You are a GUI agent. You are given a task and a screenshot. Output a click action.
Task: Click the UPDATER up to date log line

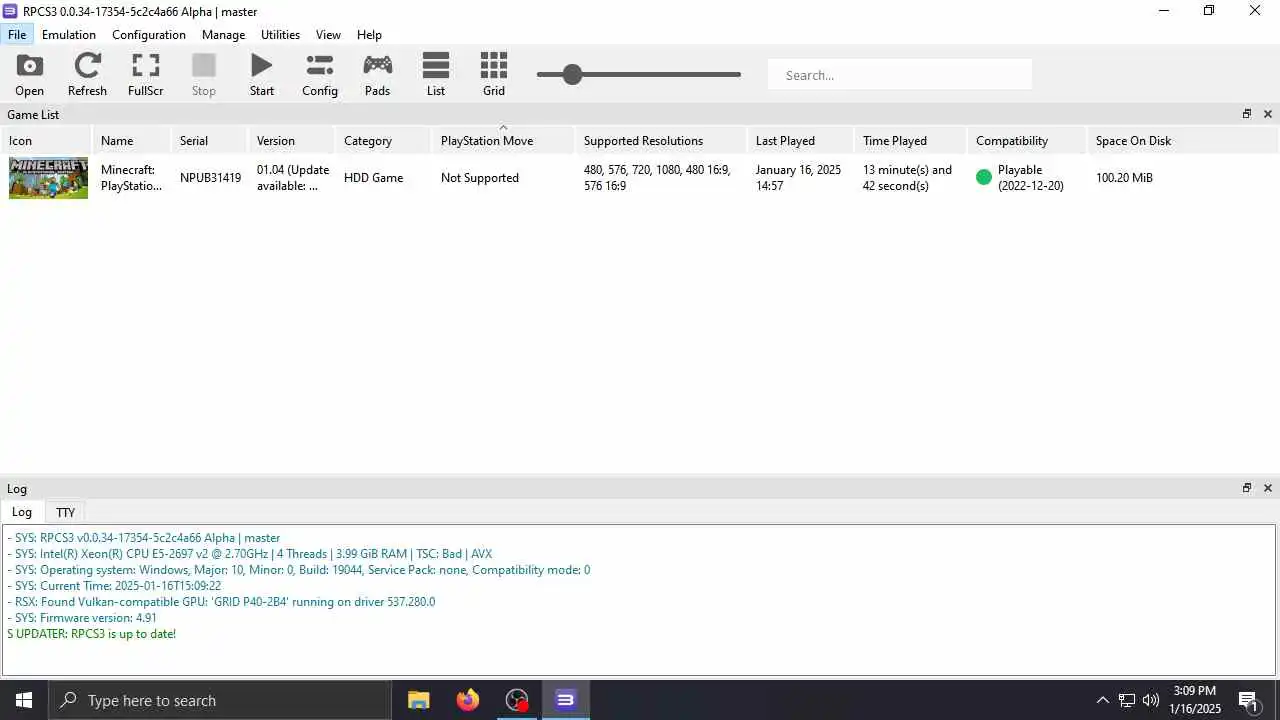[91, 634]
